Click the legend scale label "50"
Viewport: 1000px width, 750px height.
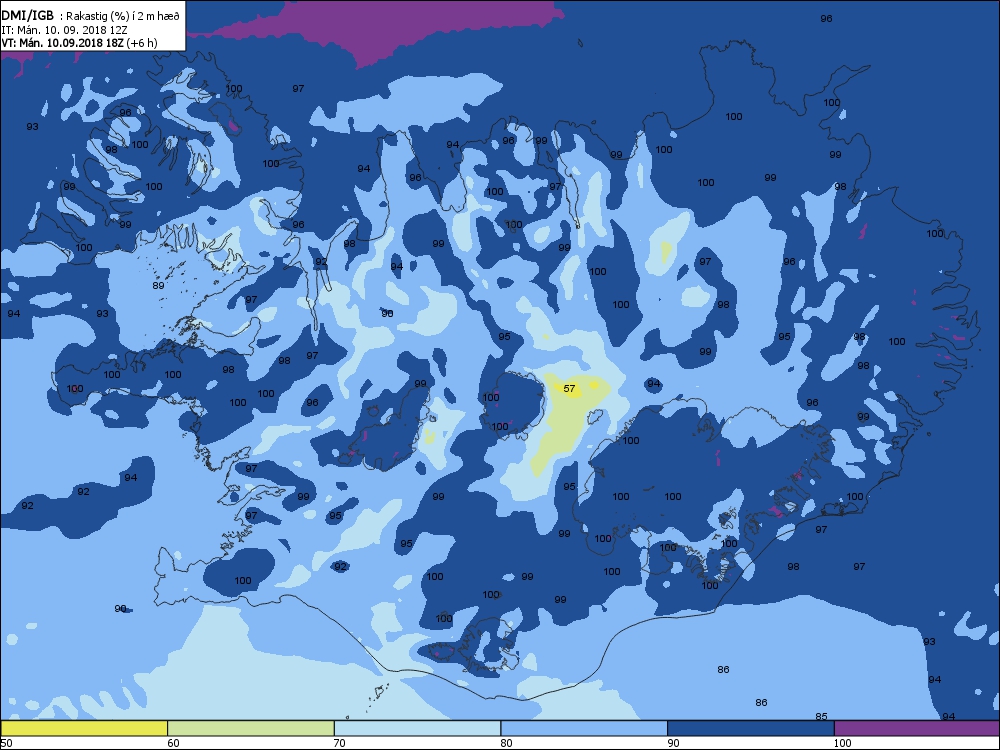pos(6,743)
